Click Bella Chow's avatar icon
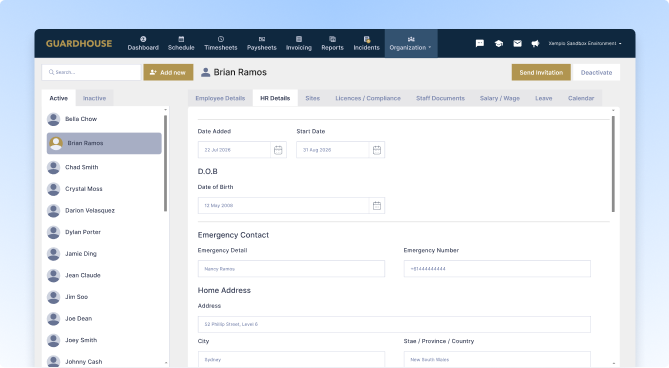The image size is (669, 368). click(53, 119)
